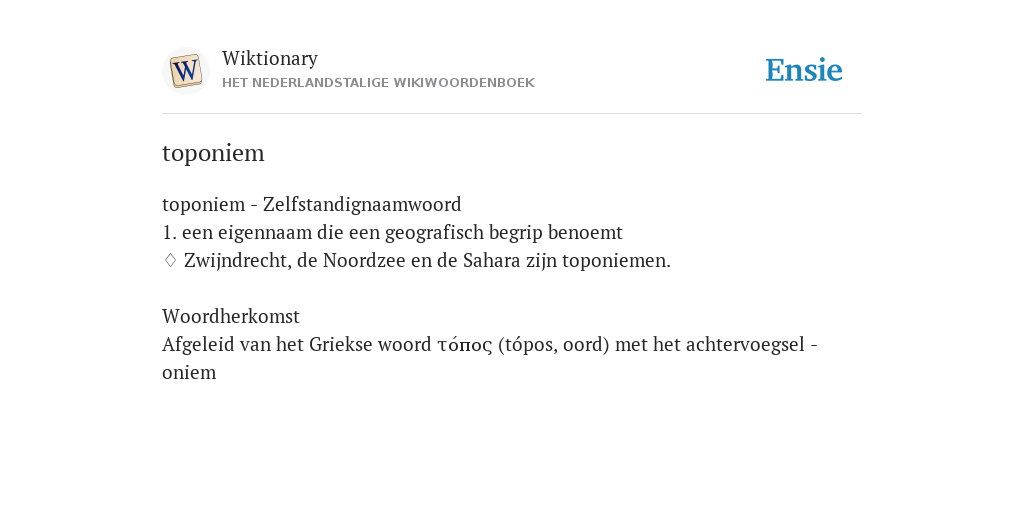Click the Woordherkomst section label
Screen dimensions: 1024x512
[231, 317]
